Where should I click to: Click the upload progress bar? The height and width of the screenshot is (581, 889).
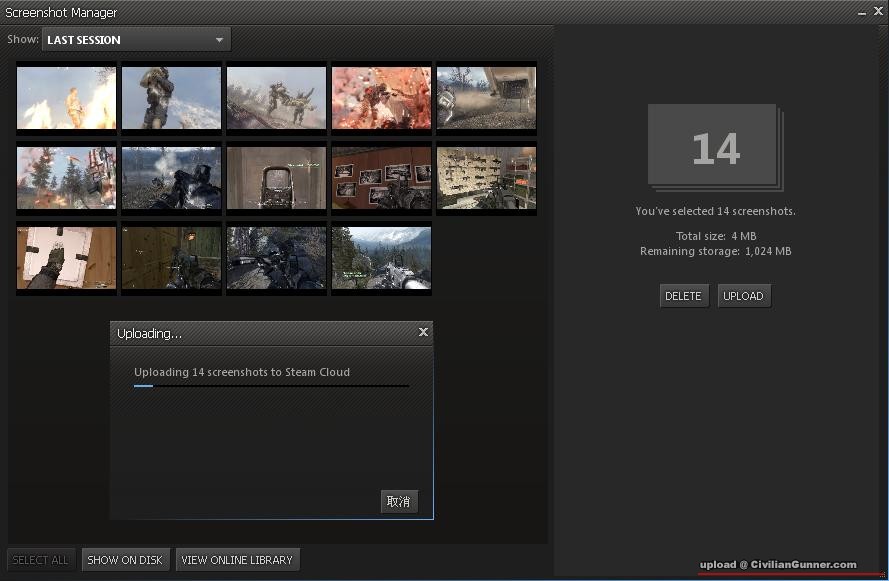[x=271, y=385]
